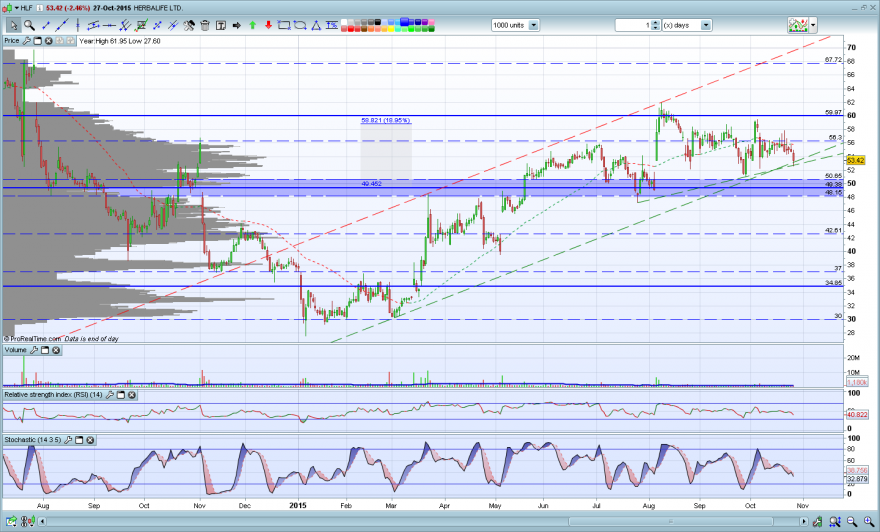Open Price panel wrench settings
This screenshot has height=532, width=880.
coord(26,41)
